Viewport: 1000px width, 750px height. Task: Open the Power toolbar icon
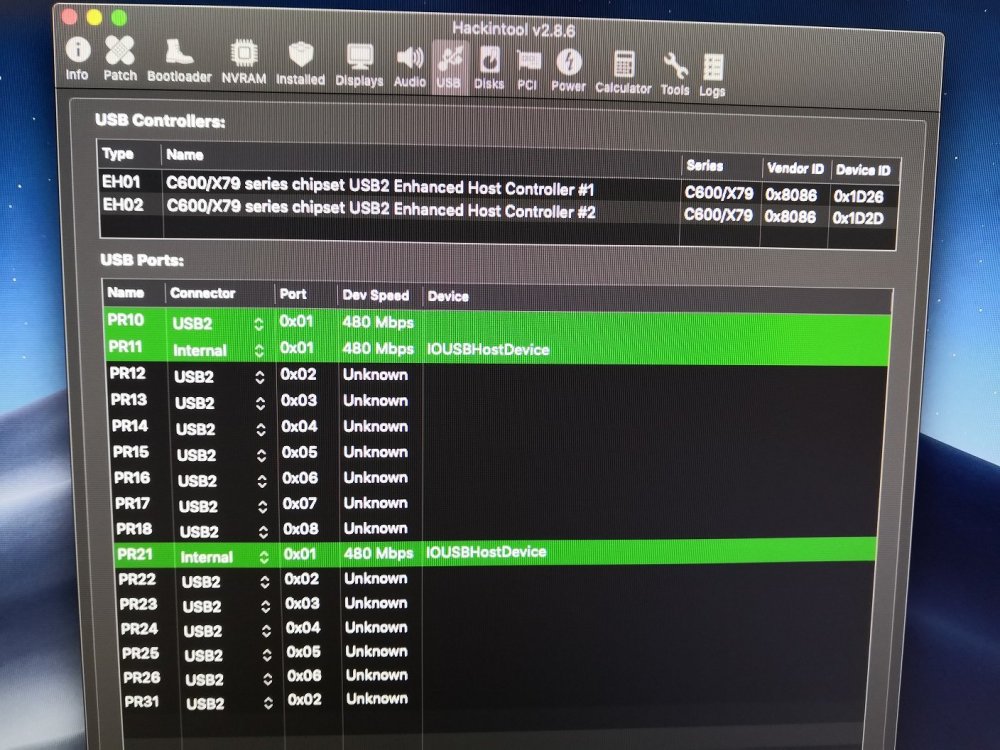(x=568, y=71)
